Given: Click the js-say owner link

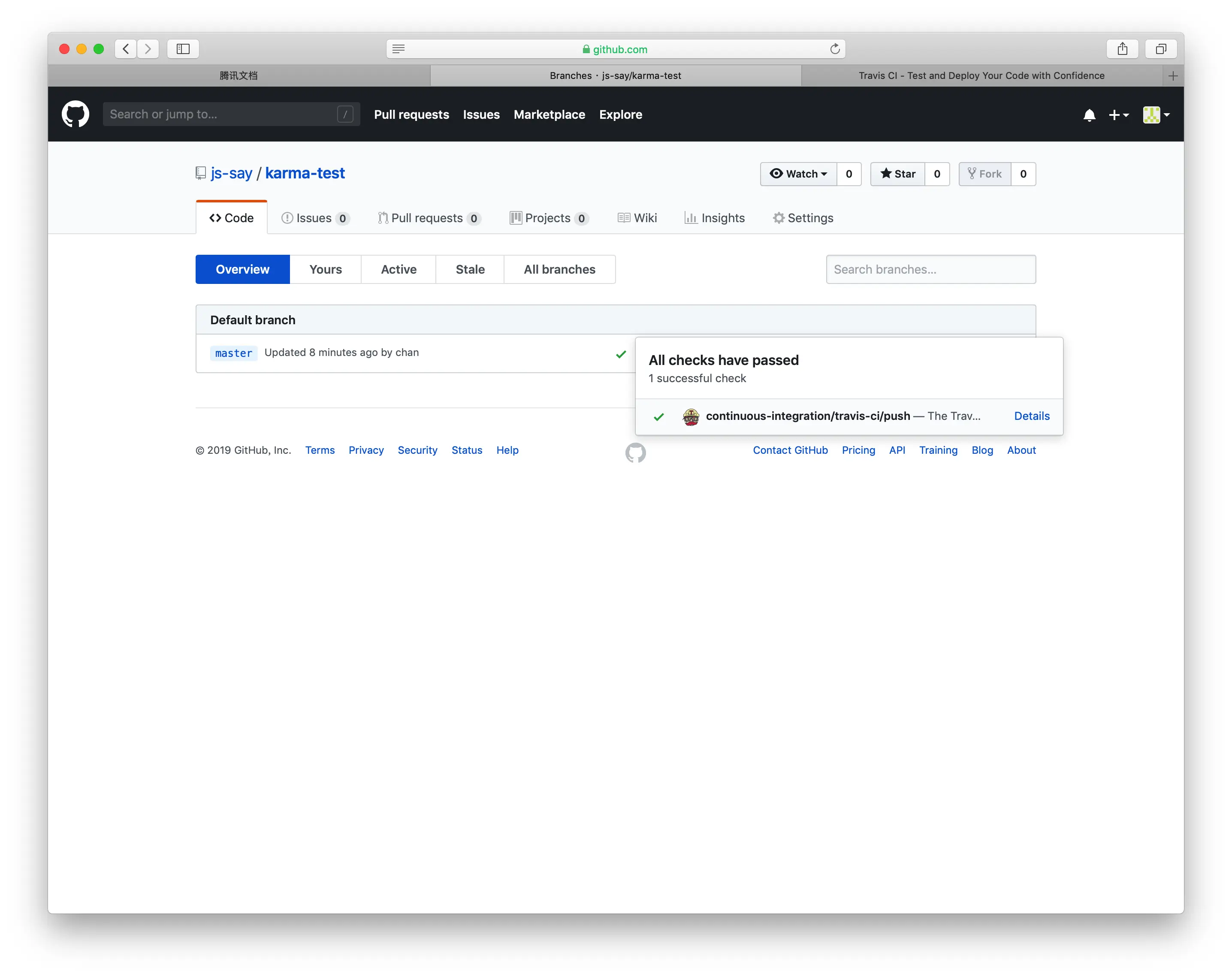Looking at the screenshot, I should coord(231,173).
